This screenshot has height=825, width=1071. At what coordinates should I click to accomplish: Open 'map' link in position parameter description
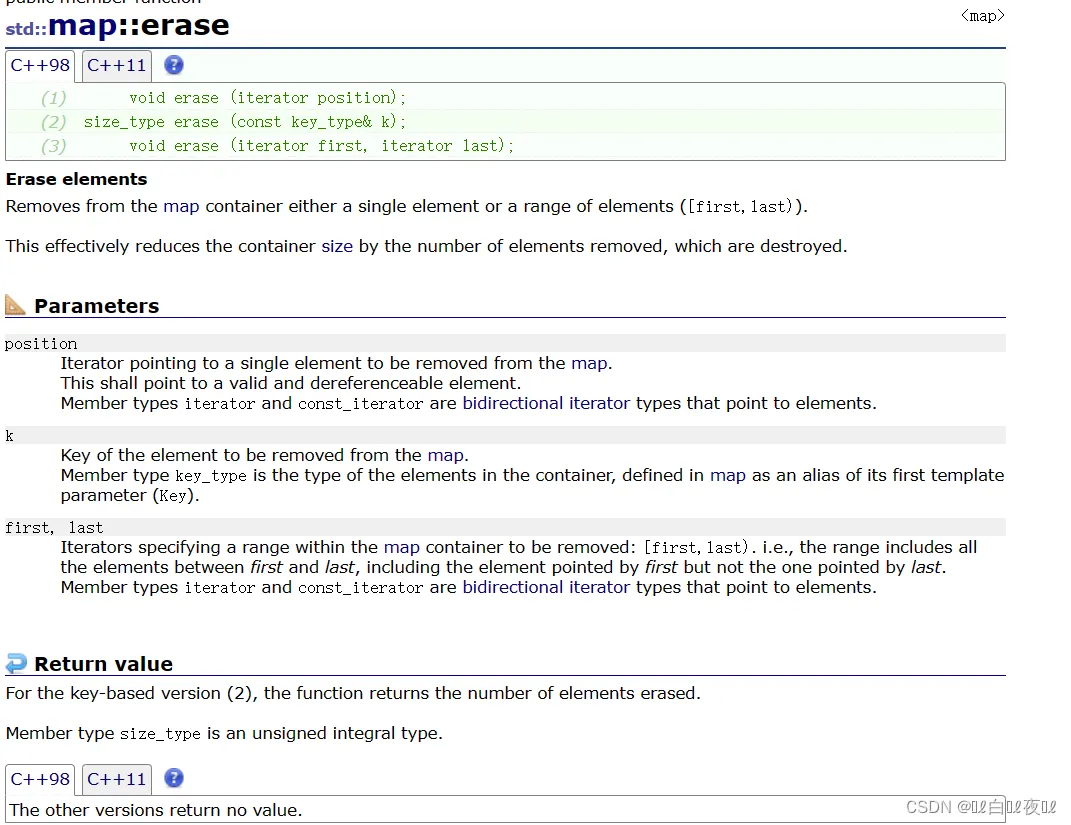589,363
